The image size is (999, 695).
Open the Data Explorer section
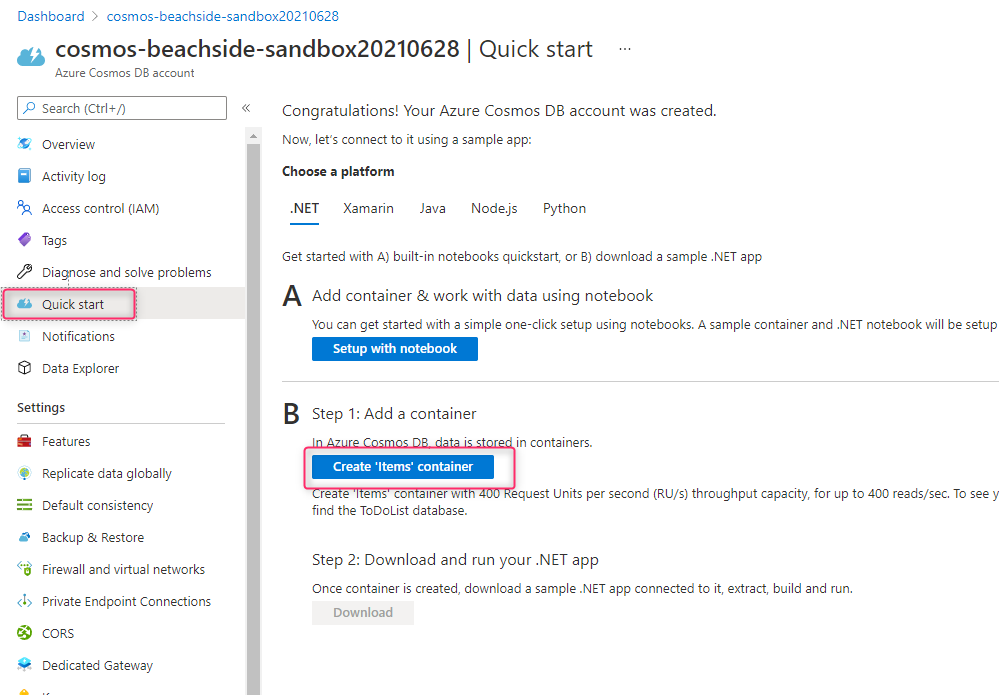[x=76, y=368]
